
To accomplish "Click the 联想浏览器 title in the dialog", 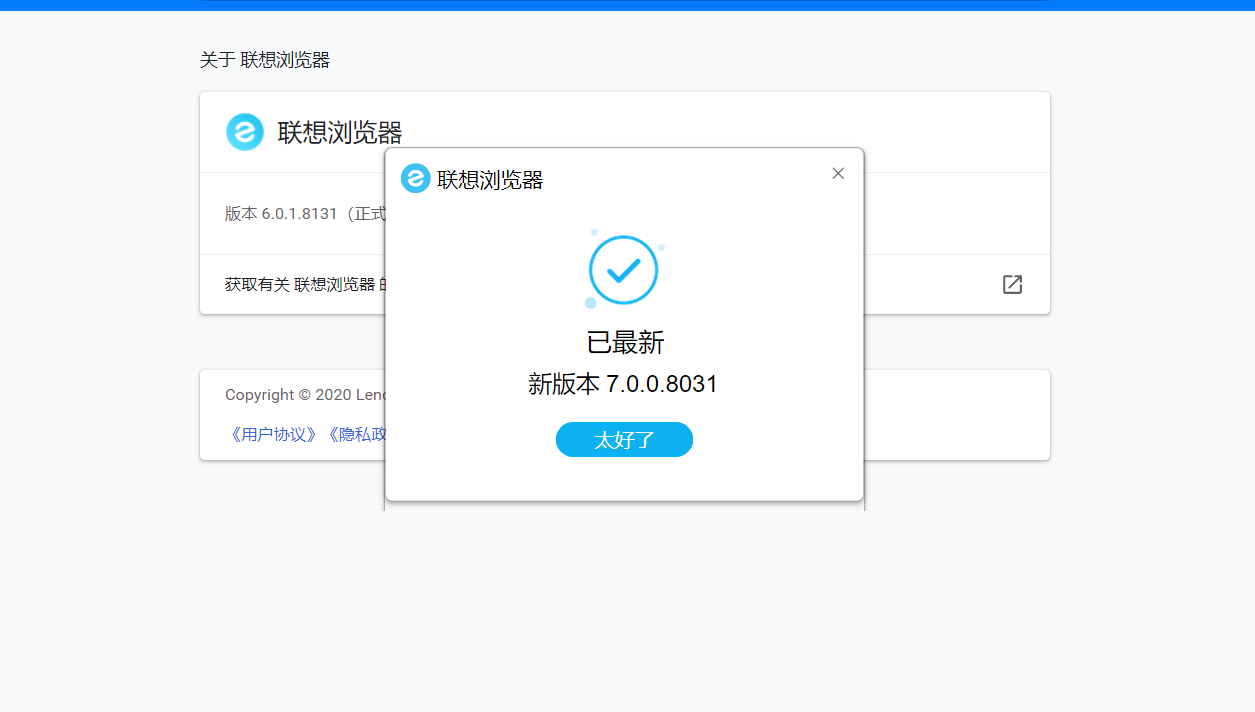I will click(x=490, y=180).
